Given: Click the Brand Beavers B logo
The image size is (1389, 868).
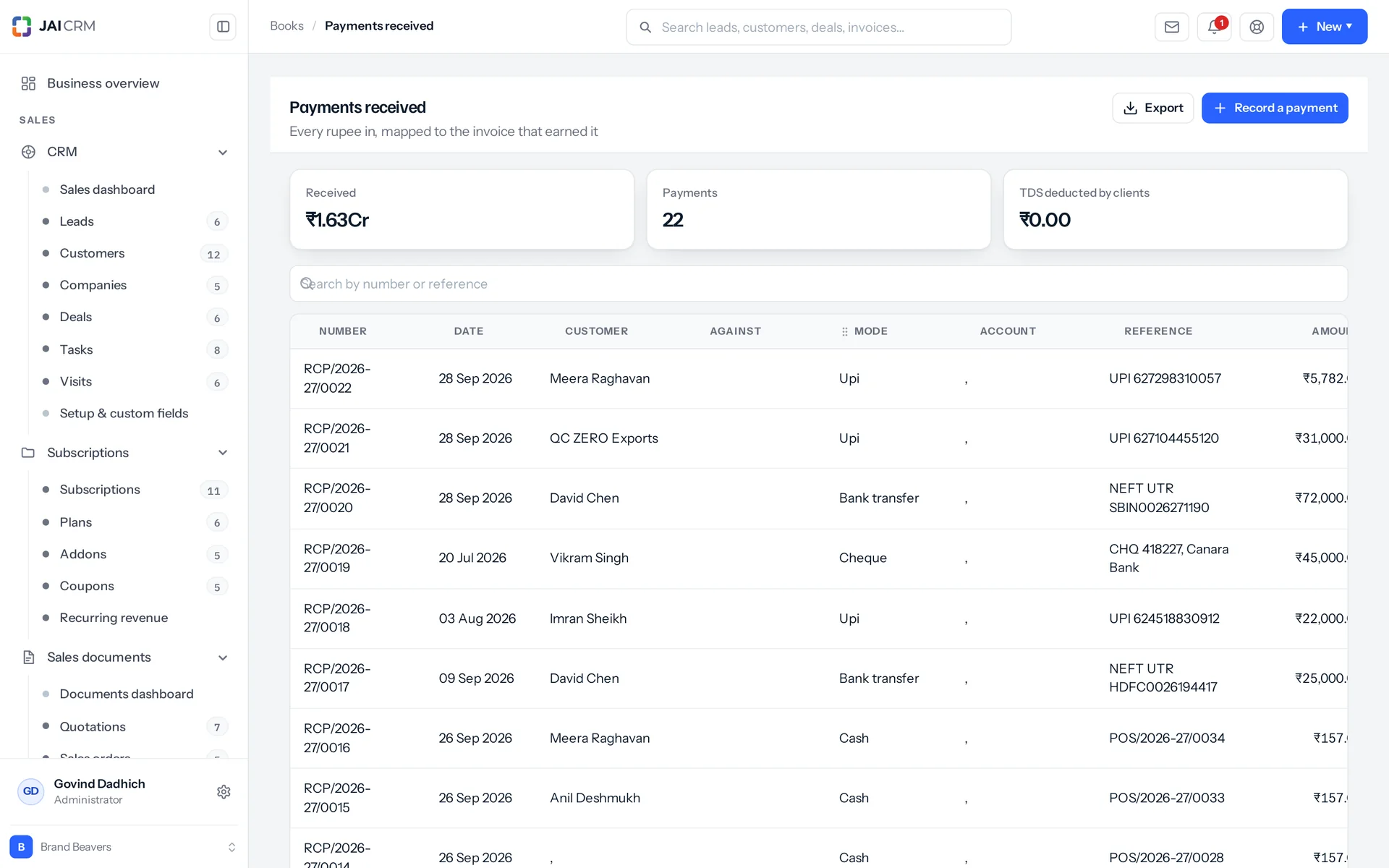Looking at the screenshot, I should pos(21,847).
